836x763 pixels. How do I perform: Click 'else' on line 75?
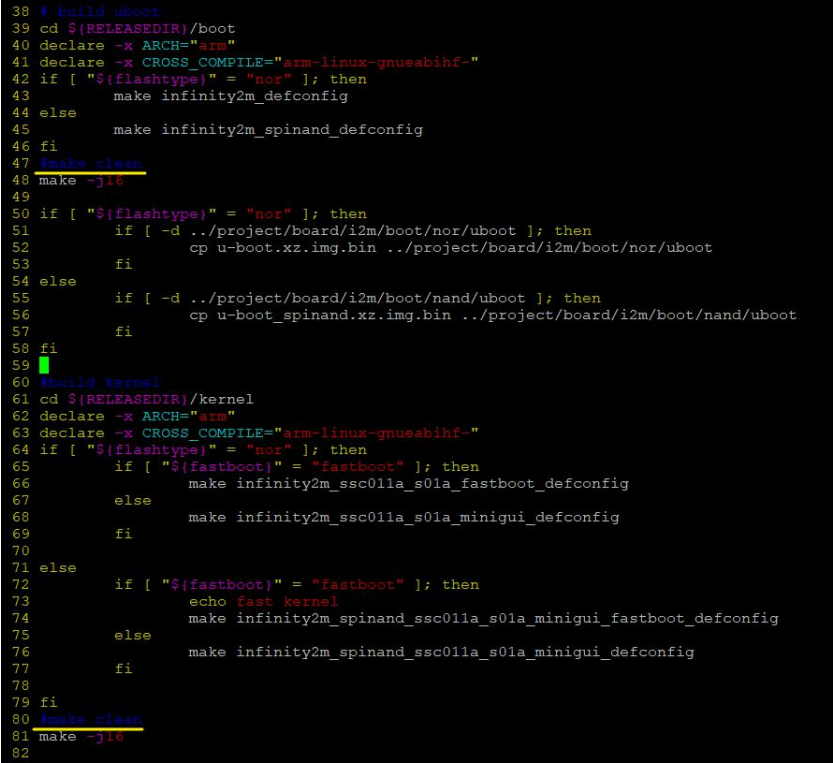133,636
